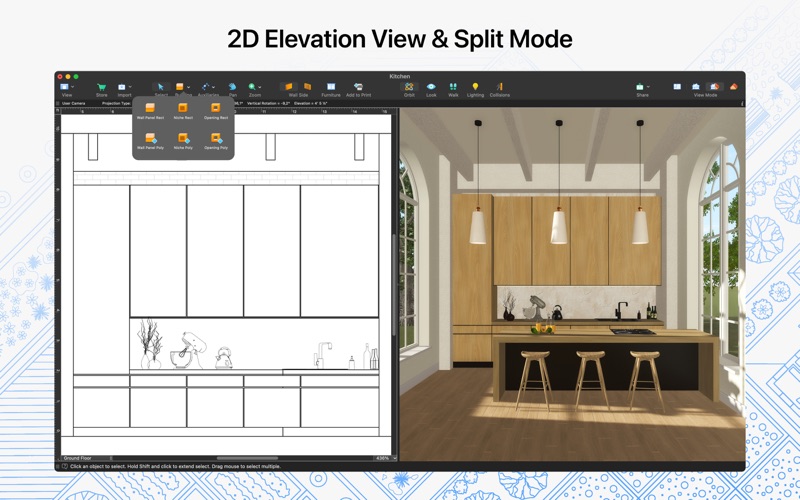Switch to 3D only view mode

click(x=734, y=87)
